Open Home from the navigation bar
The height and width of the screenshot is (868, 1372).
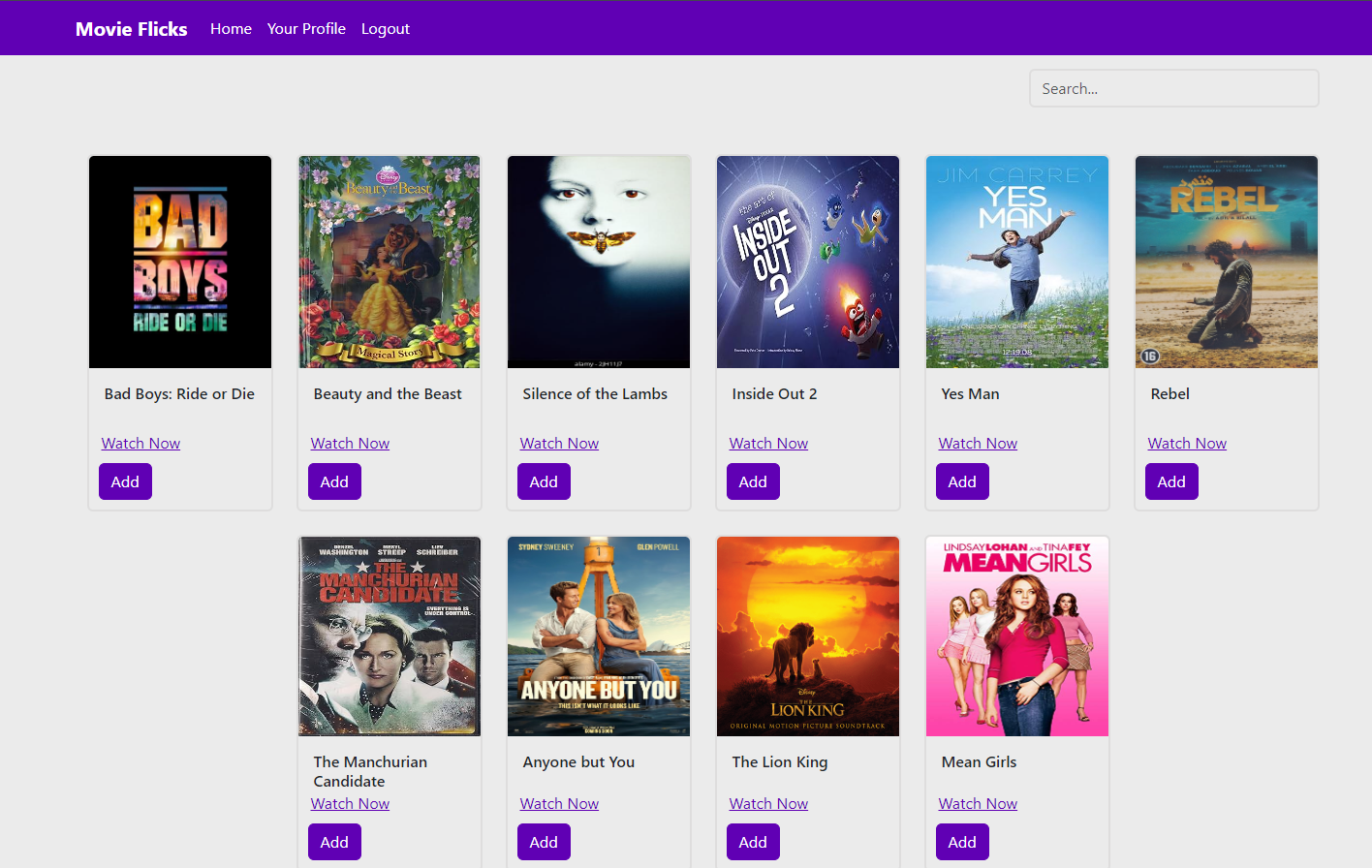click(x=231, y=28)
